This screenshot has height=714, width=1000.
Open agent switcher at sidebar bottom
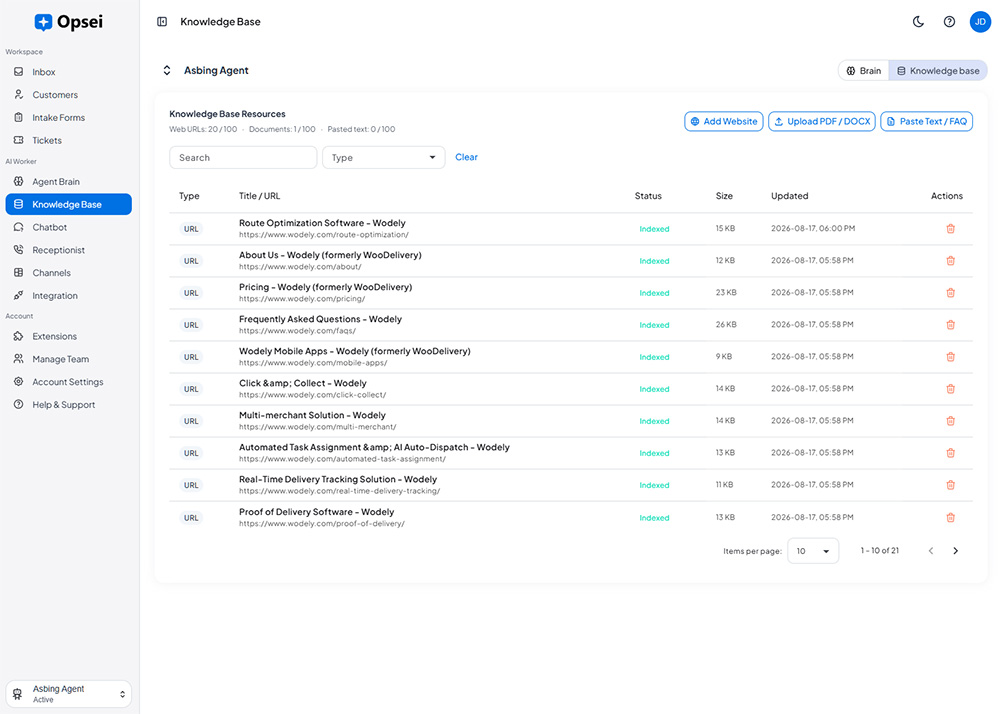68,694
